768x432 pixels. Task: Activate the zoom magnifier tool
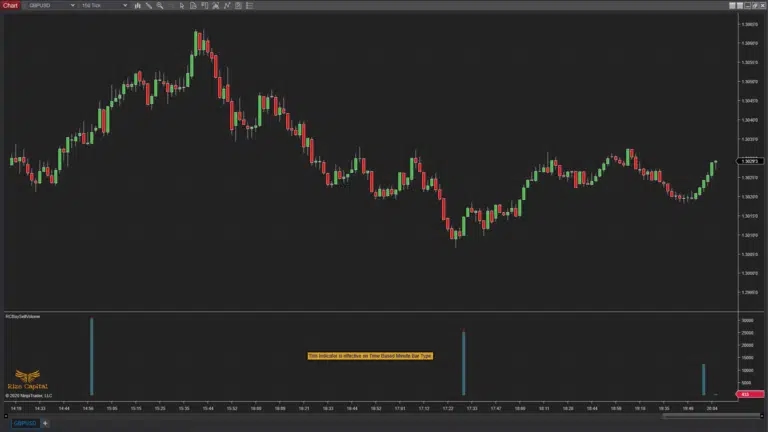(x=159, y=5)
